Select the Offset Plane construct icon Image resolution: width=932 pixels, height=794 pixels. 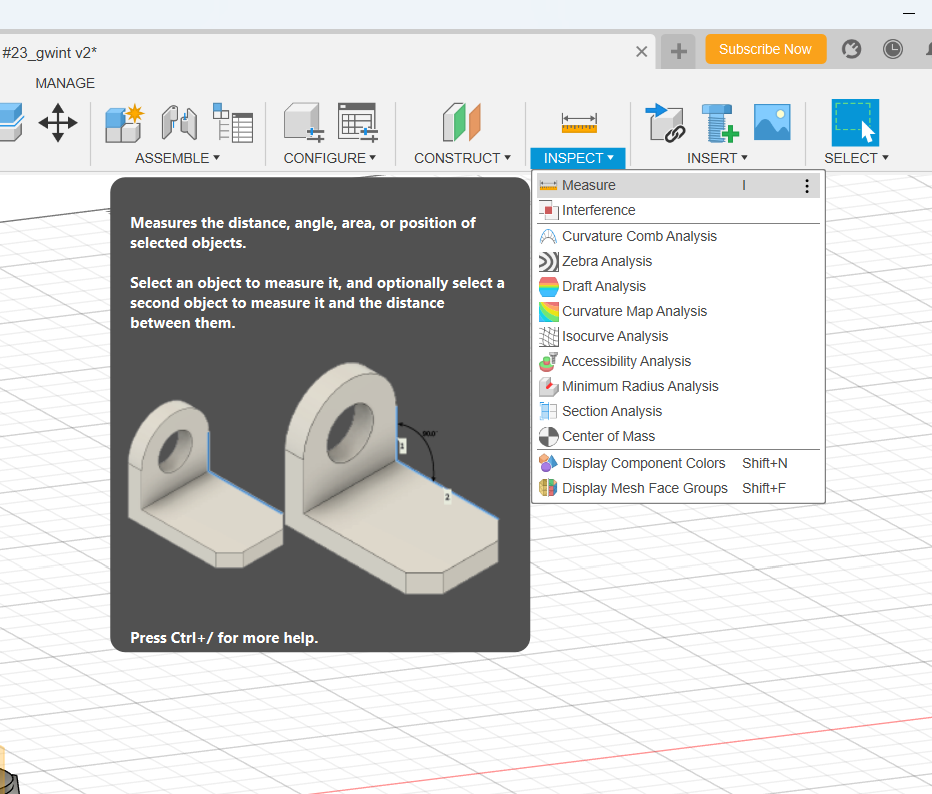pyautogui.click(x=462, y=123)
